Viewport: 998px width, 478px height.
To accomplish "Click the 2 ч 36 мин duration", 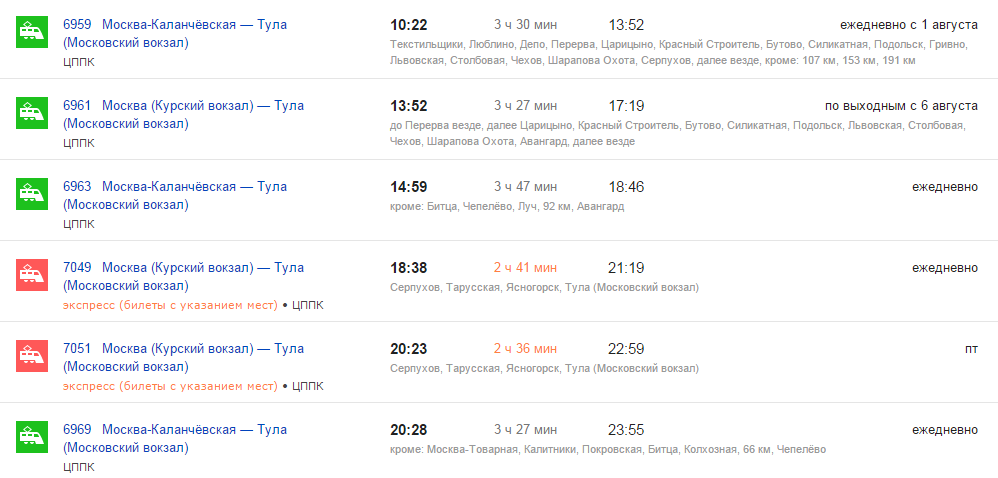I will (525, 349).
